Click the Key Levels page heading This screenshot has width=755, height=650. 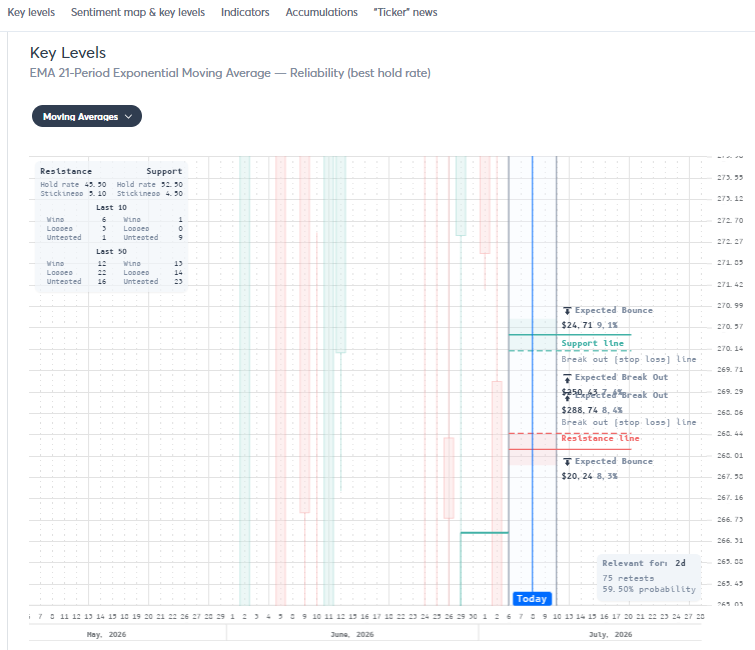click(68, 53)
